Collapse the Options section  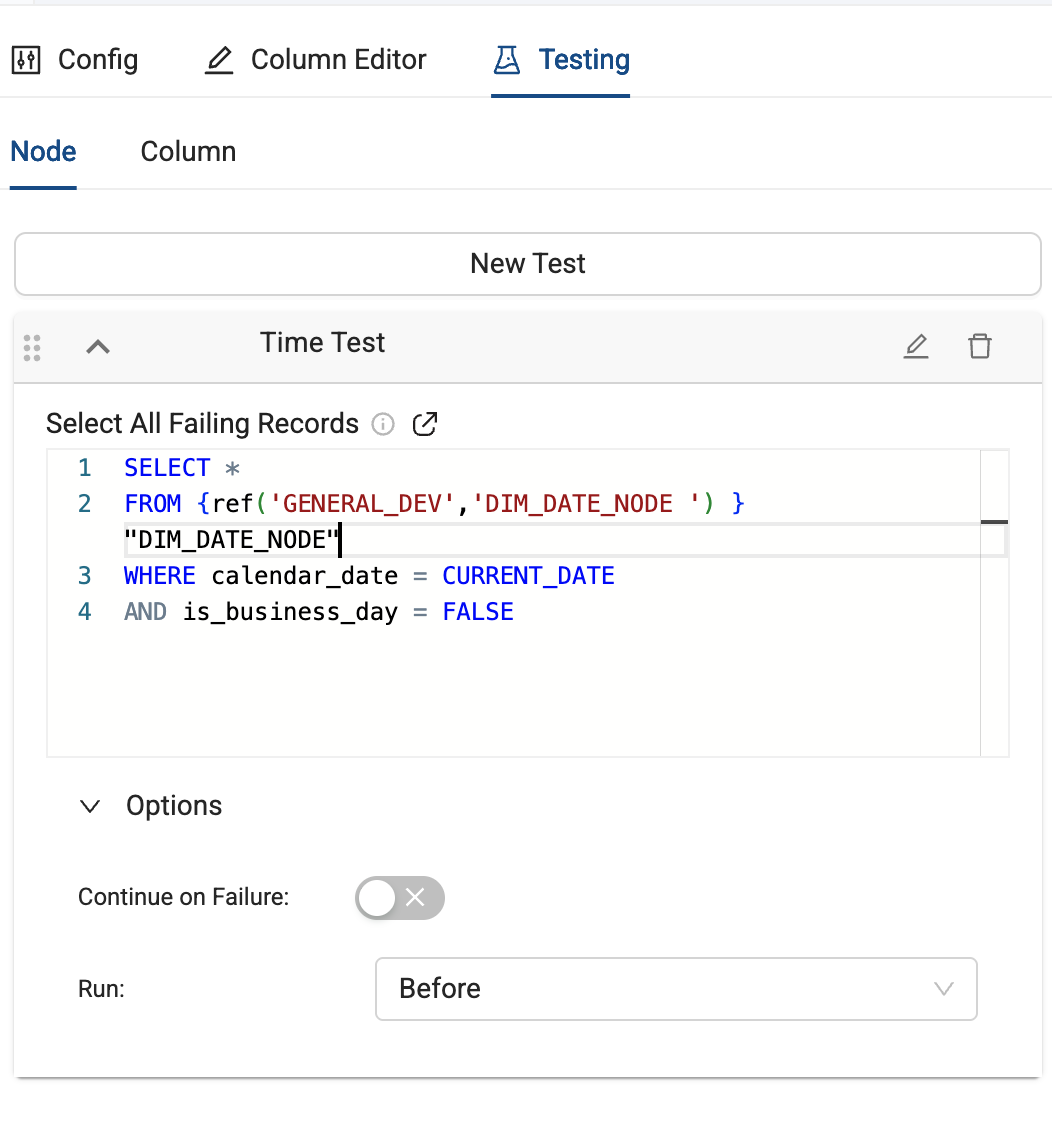90,806
